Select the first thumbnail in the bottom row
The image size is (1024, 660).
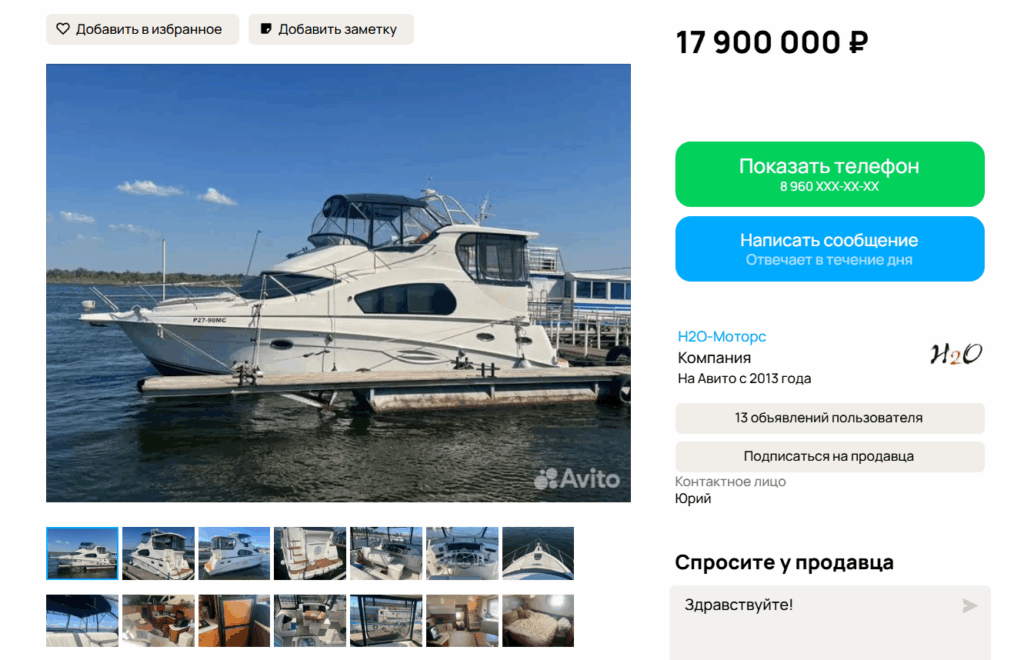pyautogui.click(x=82, y=620)
